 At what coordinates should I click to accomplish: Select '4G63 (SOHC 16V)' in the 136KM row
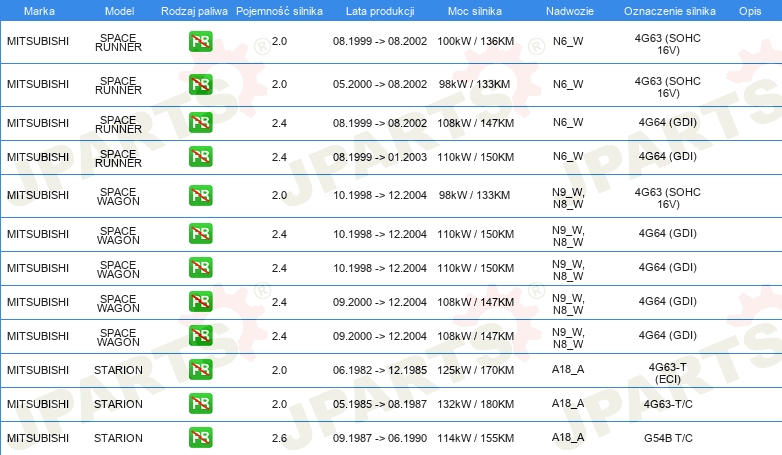point(668,44)
